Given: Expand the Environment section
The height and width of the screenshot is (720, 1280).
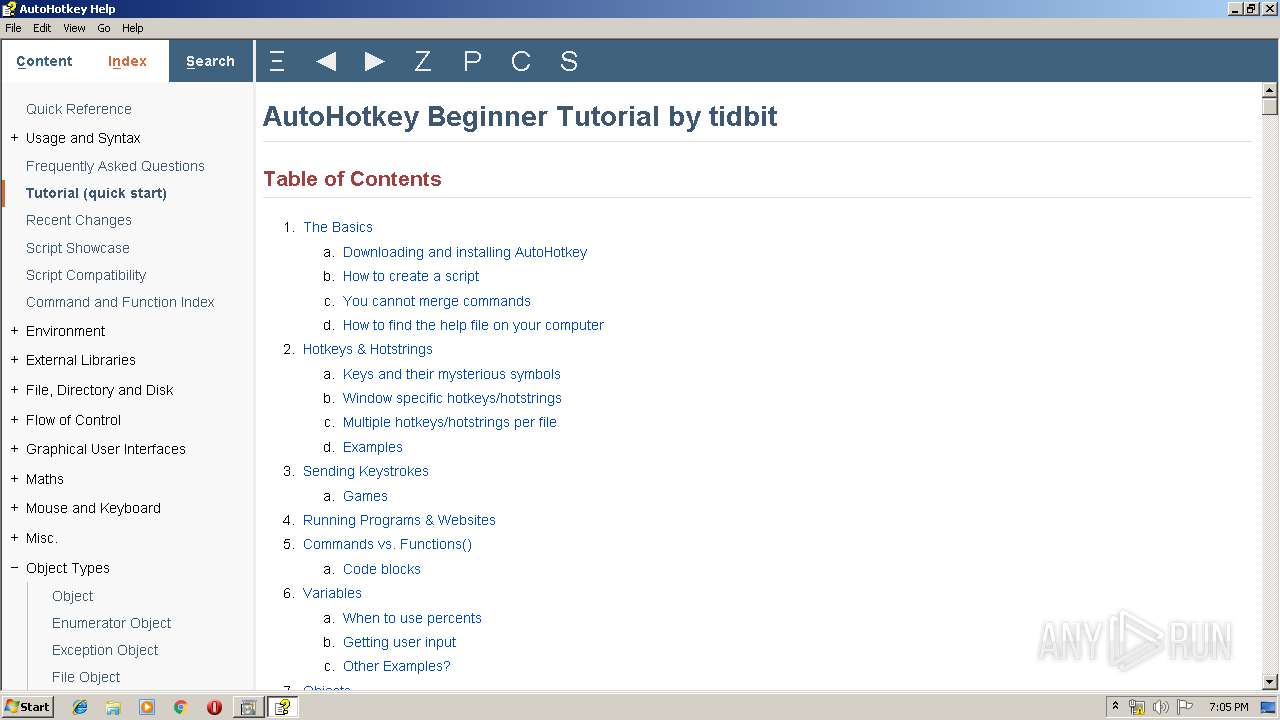Looking at the screenshot, I should (x=14, y=331).
